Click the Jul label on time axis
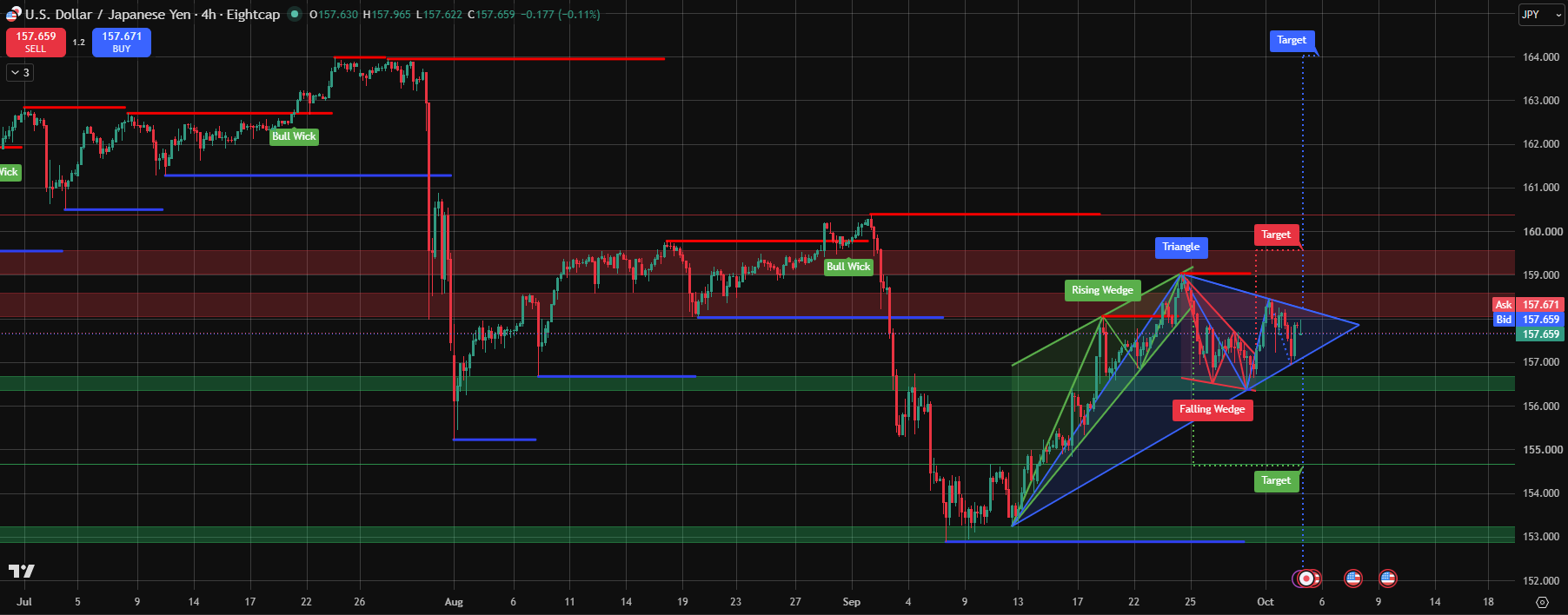Screen dimensions: 1568x615 tap(24, 602)
